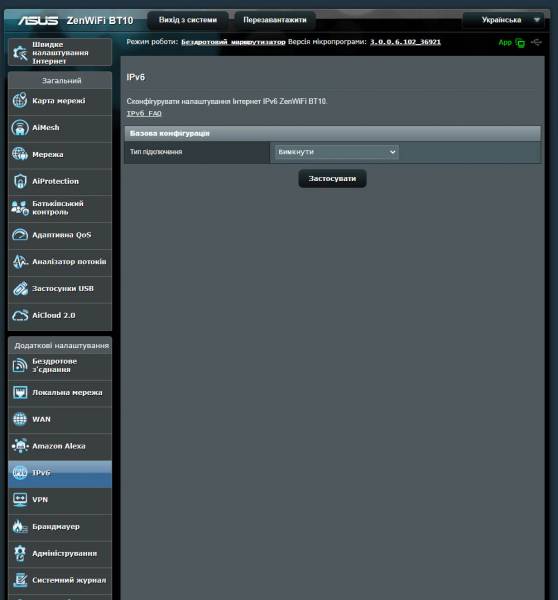Screen dimensions: 558x600
Task: Click the Тип підключення label
Action: pyautogui.click(x=156, y=152)
